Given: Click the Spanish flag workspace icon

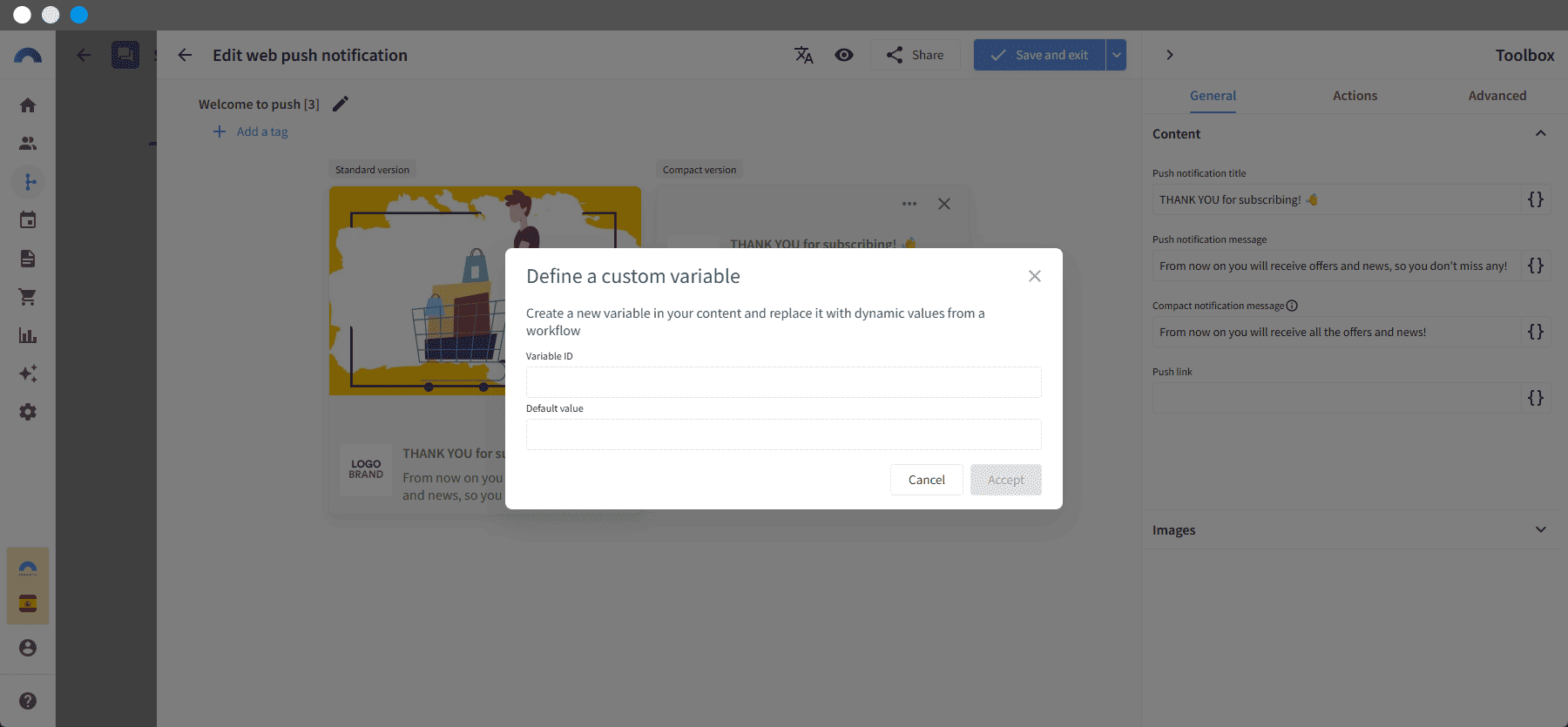Looking at the screenshot, I should 28,604.
